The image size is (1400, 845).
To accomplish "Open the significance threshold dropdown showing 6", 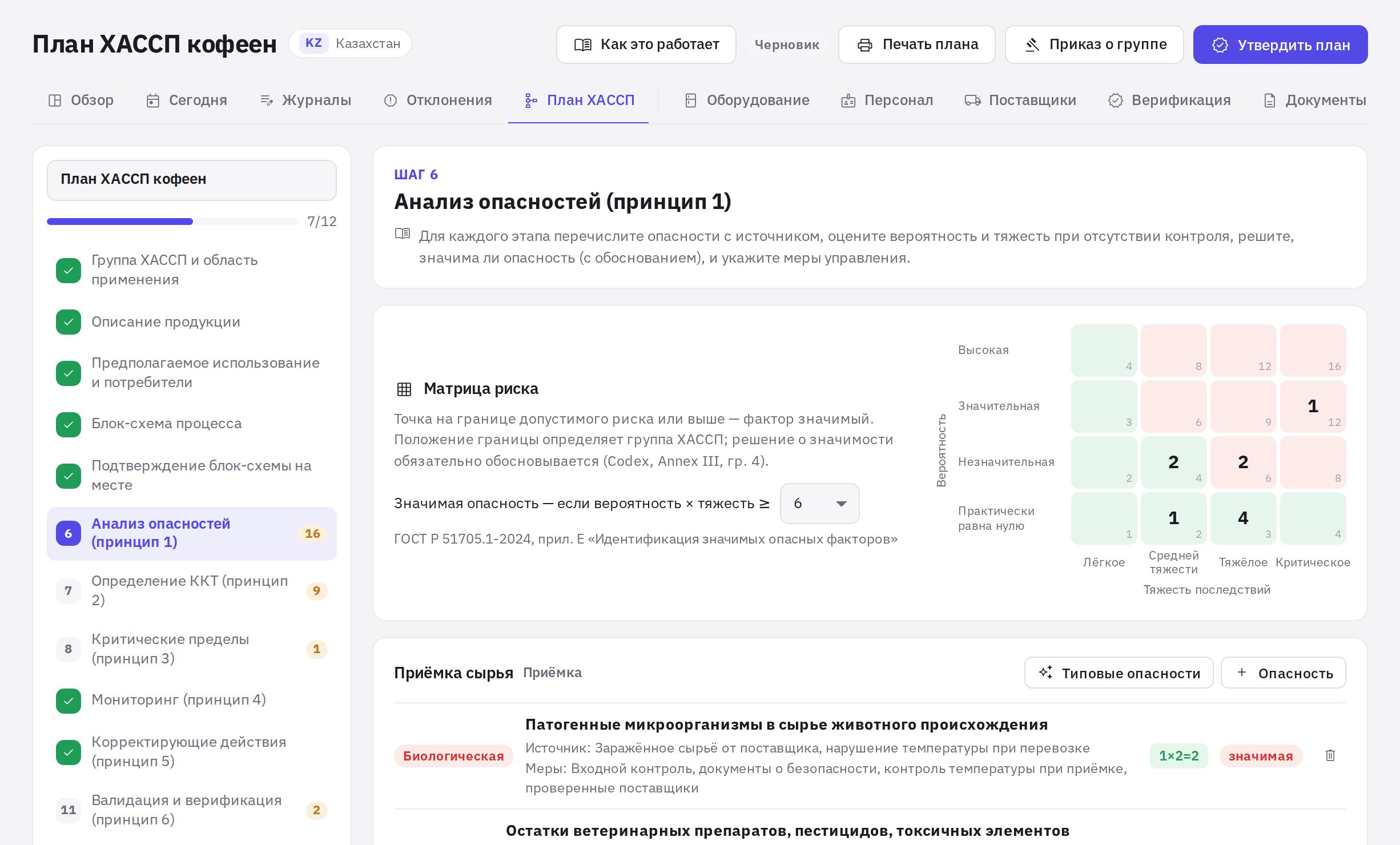I will click(819, 504).
